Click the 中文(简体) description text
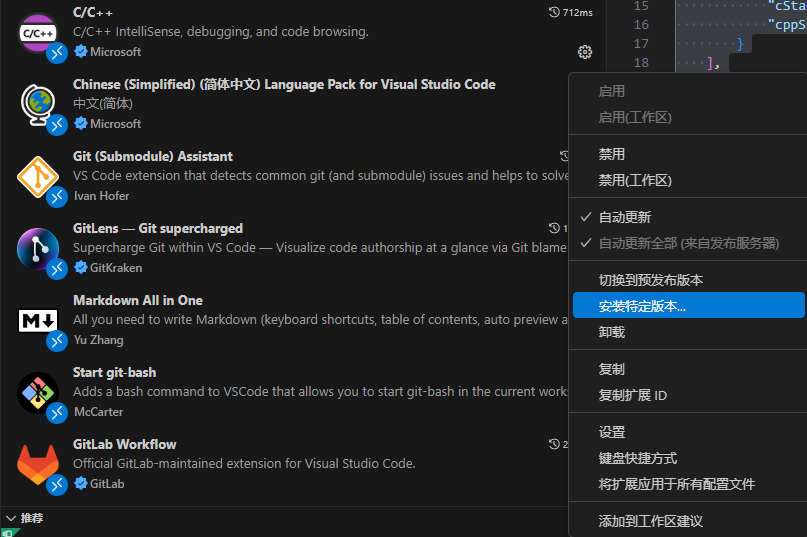 [x=103, y=103]
